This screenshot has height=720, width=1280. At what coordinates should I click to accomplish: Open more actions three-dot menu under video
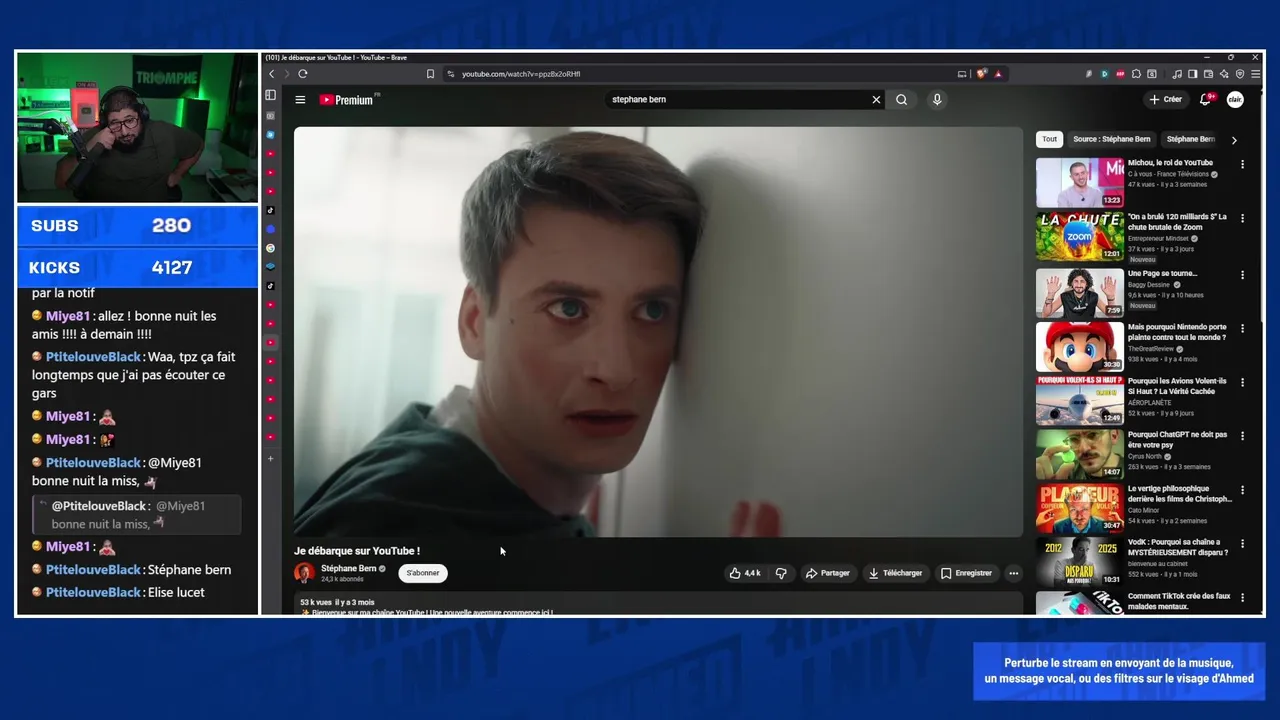click(1013, 573)
